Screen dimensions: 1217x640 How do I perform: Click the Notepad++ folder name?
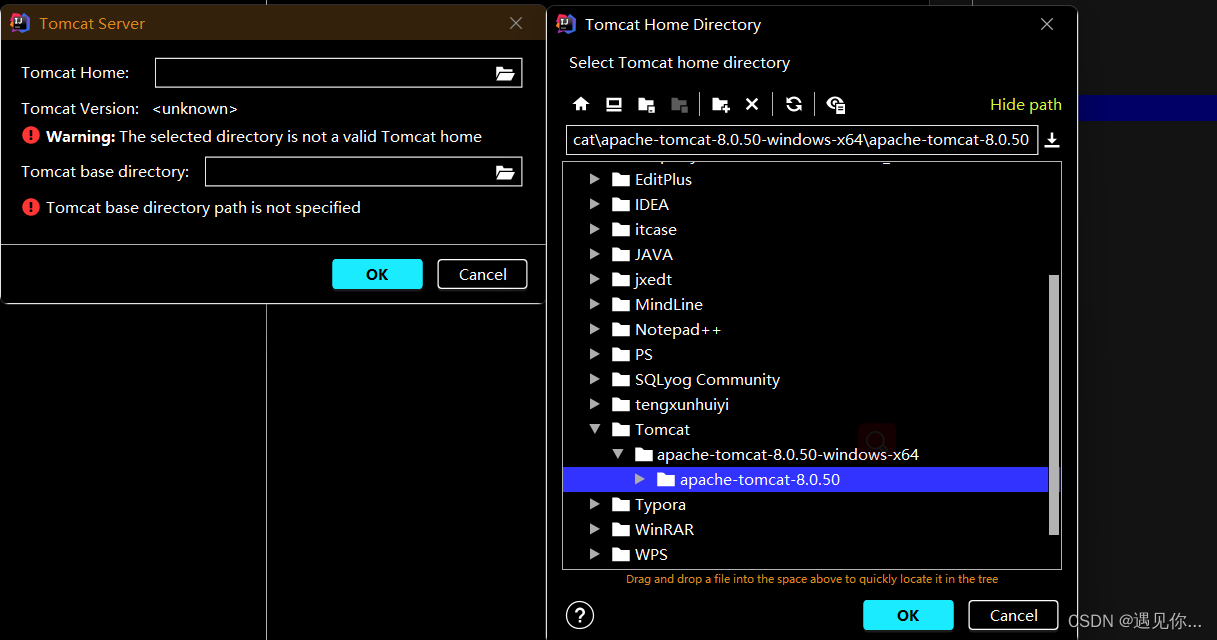(678, 330)
